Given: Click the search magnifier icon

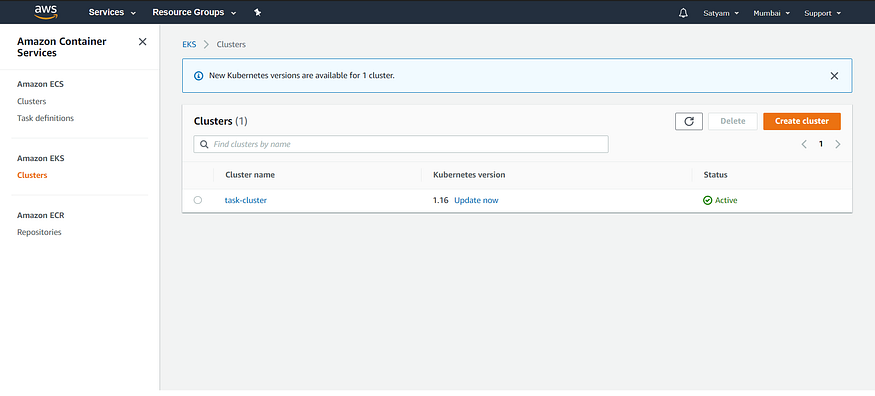Looking at the screenshot, I should coord(204,144).
